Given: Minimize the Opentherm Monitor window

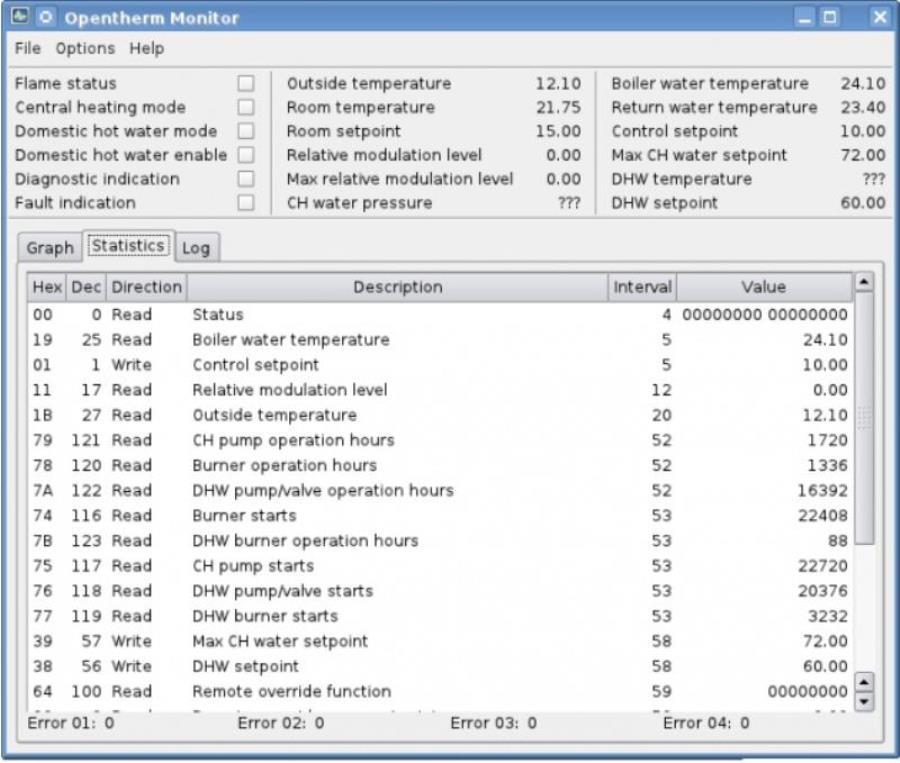Looking at the screenshot, I should [x=807, y=18].
